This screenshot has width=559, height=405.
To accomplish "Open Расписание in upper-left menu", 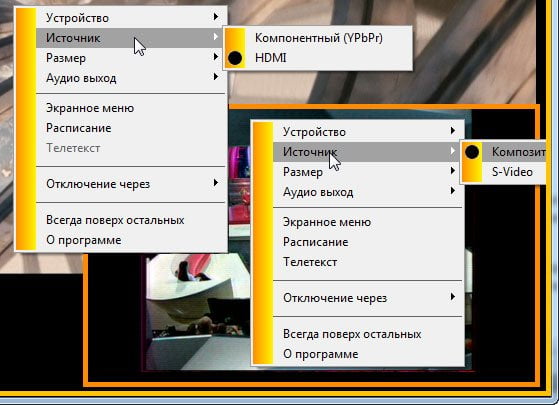I will pos(131,128).
